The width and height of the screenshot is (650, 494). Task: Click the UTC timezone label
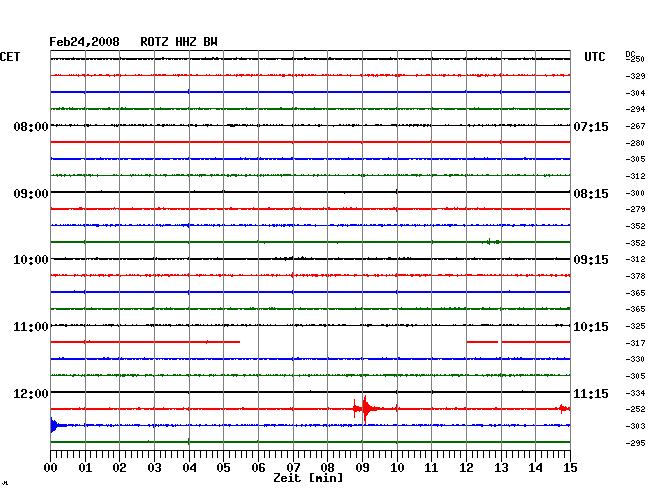(x=594, y=57)
